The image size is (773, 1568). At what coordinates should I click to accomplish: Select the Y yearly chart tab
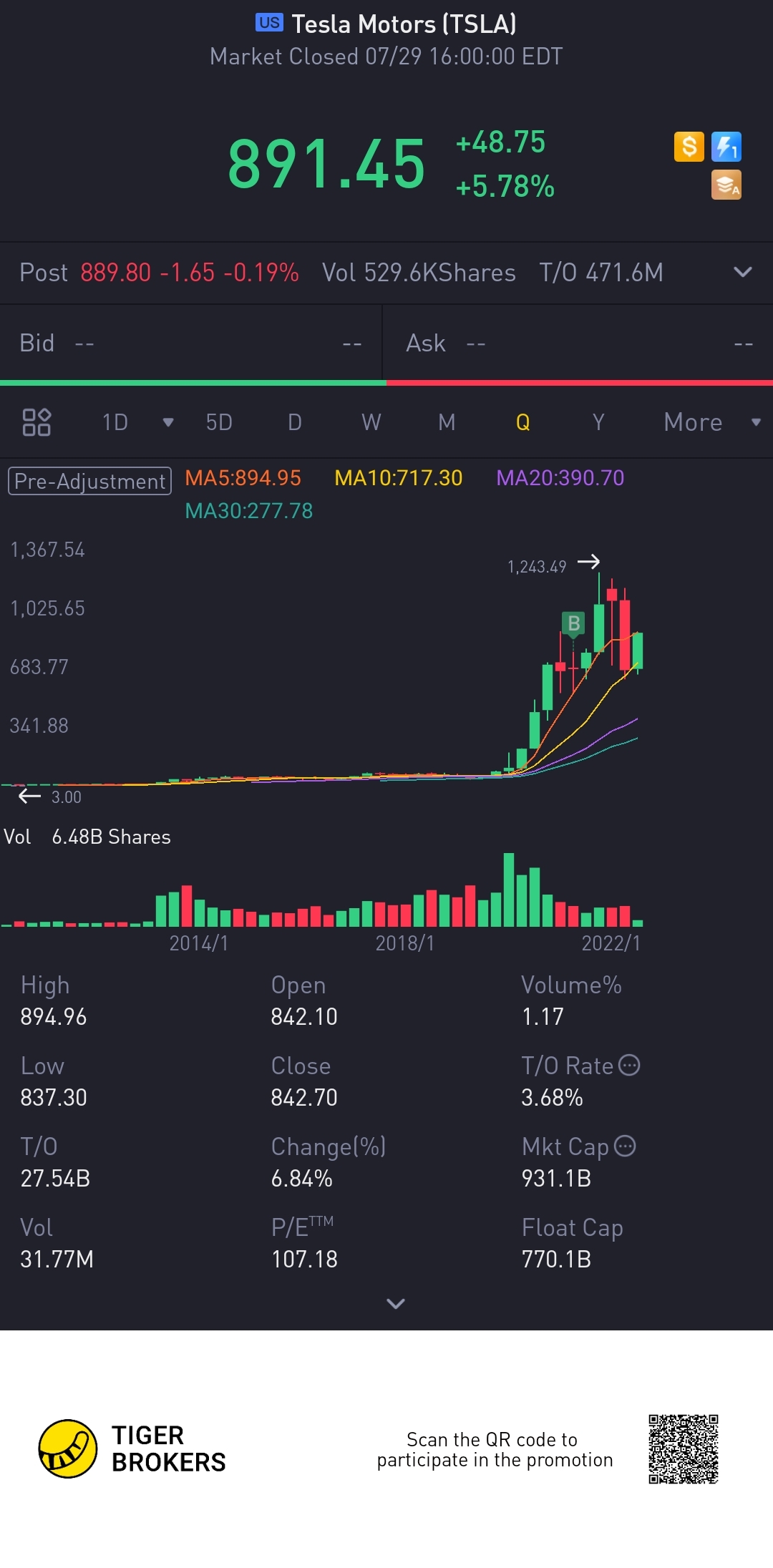(598, 422)
